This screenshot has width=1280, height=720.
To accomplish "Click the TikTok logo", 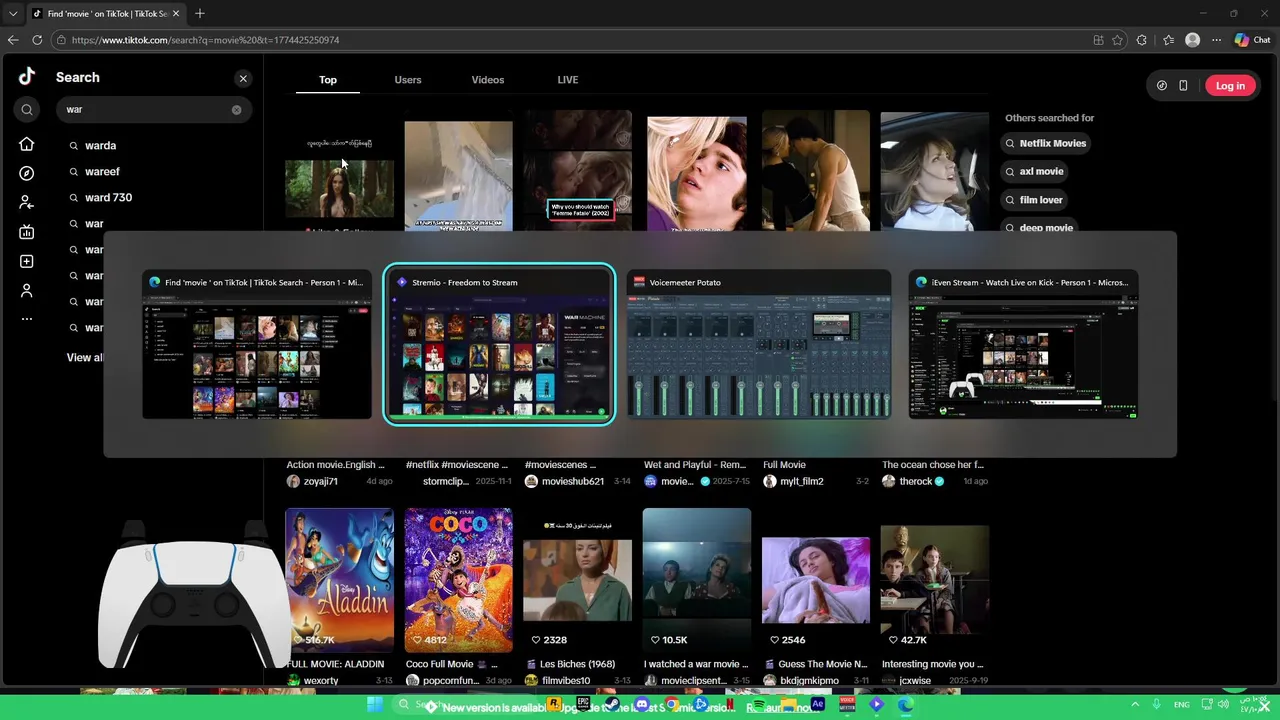I will (x=27, y=77).
